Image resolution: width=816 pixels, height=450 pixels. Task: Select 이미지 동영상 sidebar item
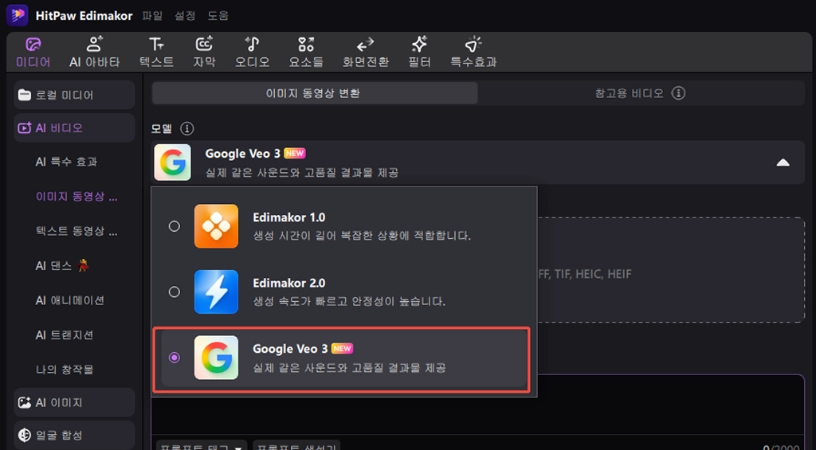coord(76,197)
